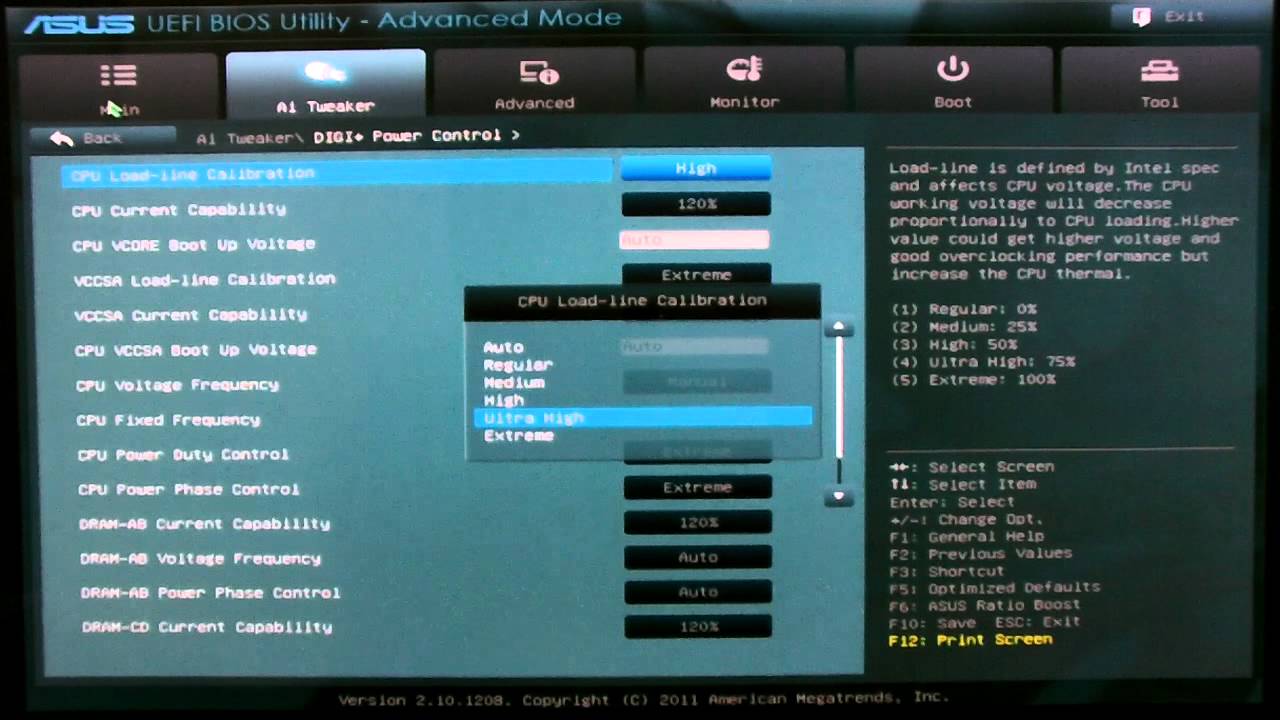Screen dimensions: 1280x720
Task: Open DRAM-AB Current Capability 120% dropdown
Action: [x=698, y=522]
